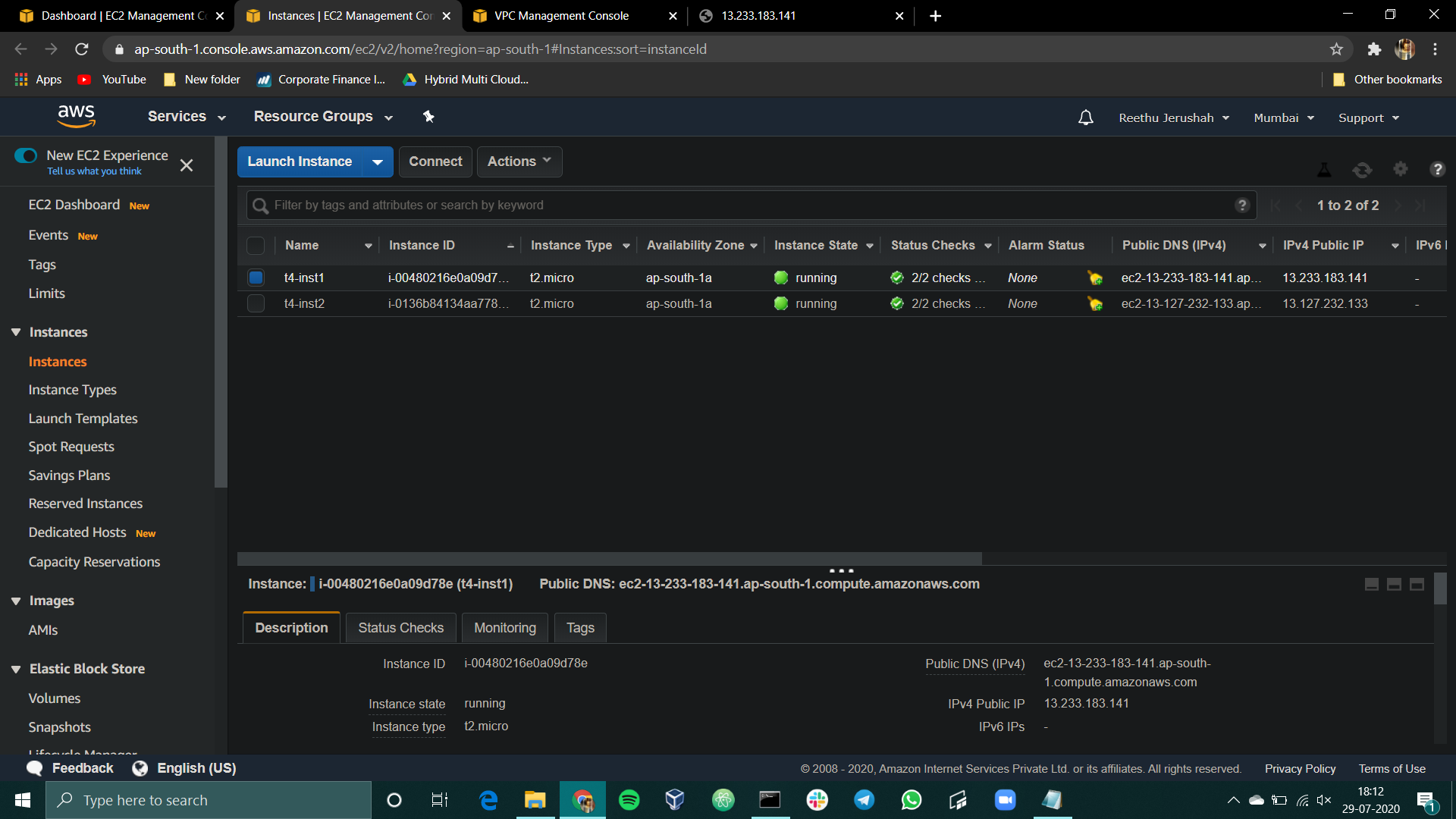Toggle the select-all instances checkbox
This screenshot has width=1456, height=819.
click(x=256, y=245)
